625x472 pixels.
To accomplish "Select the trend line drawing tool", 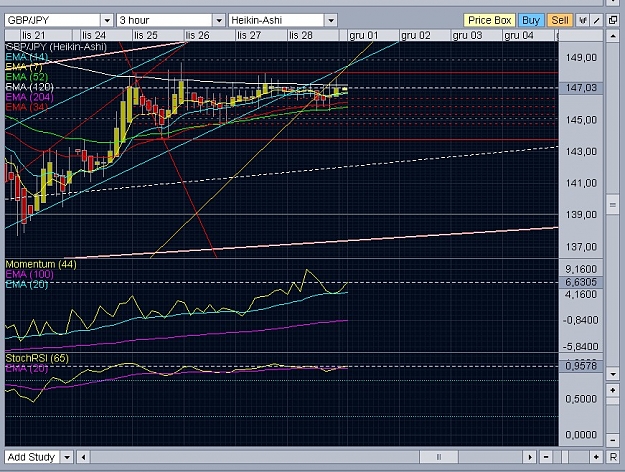I will [x=596, y=20].
